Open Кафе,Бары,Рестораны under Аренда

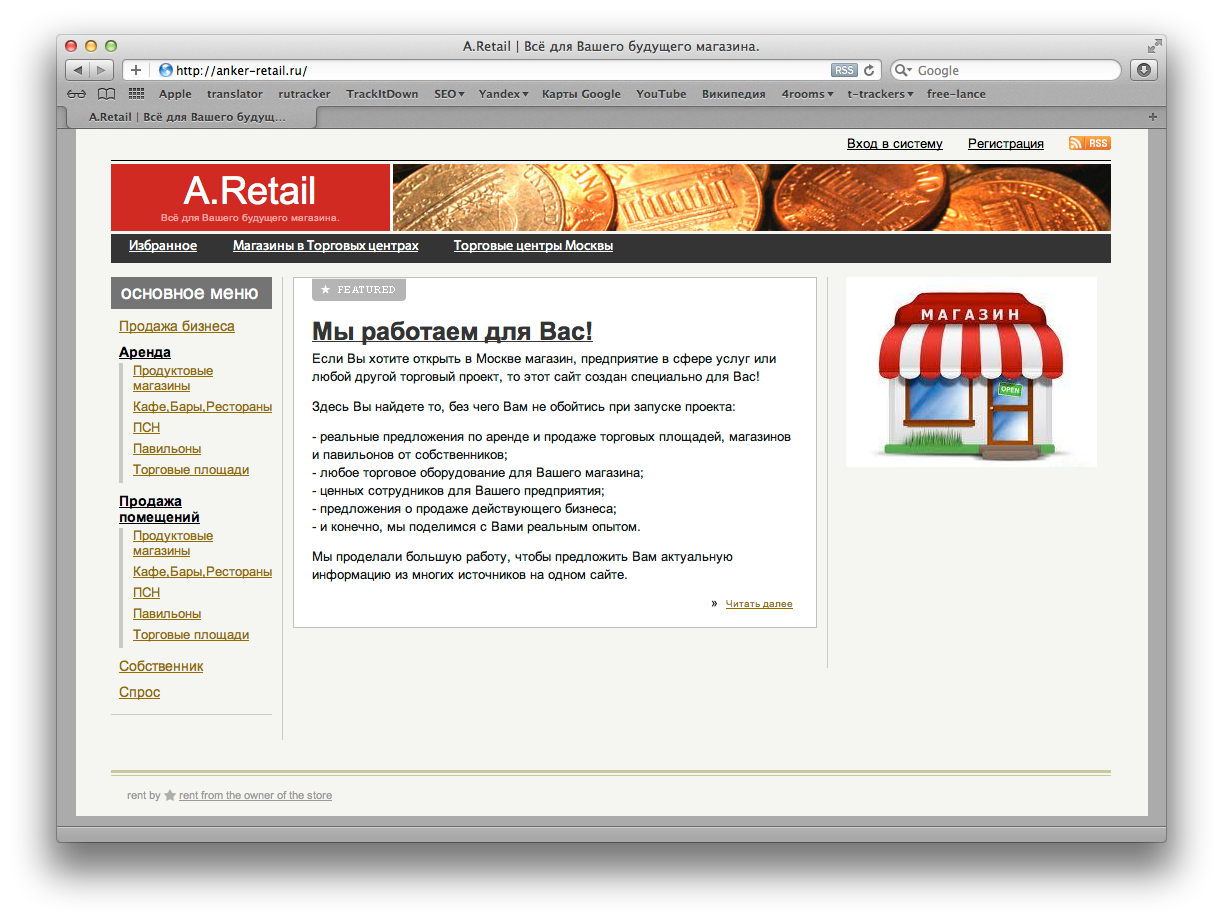click(x=203, y=407)
